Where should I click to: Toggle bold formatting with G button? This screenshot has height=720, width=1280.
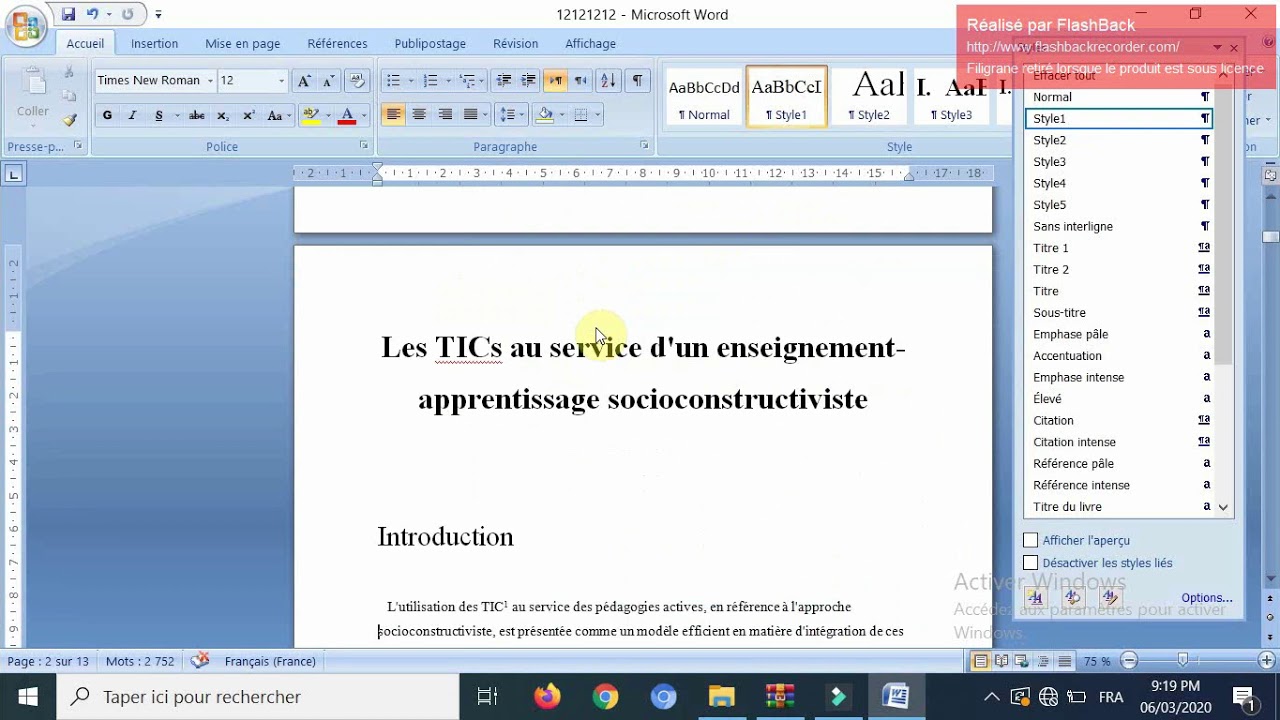point(107,115)
